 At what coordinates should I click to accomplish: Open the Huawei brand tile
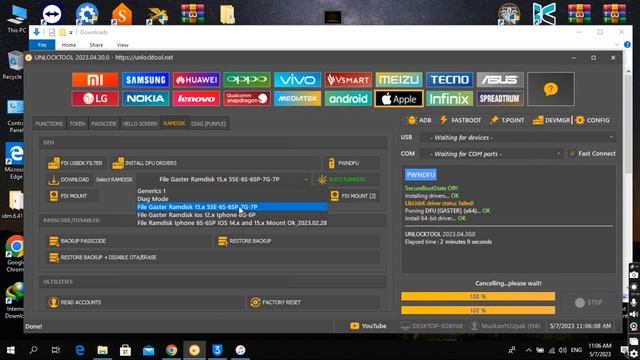click(196, 80)
